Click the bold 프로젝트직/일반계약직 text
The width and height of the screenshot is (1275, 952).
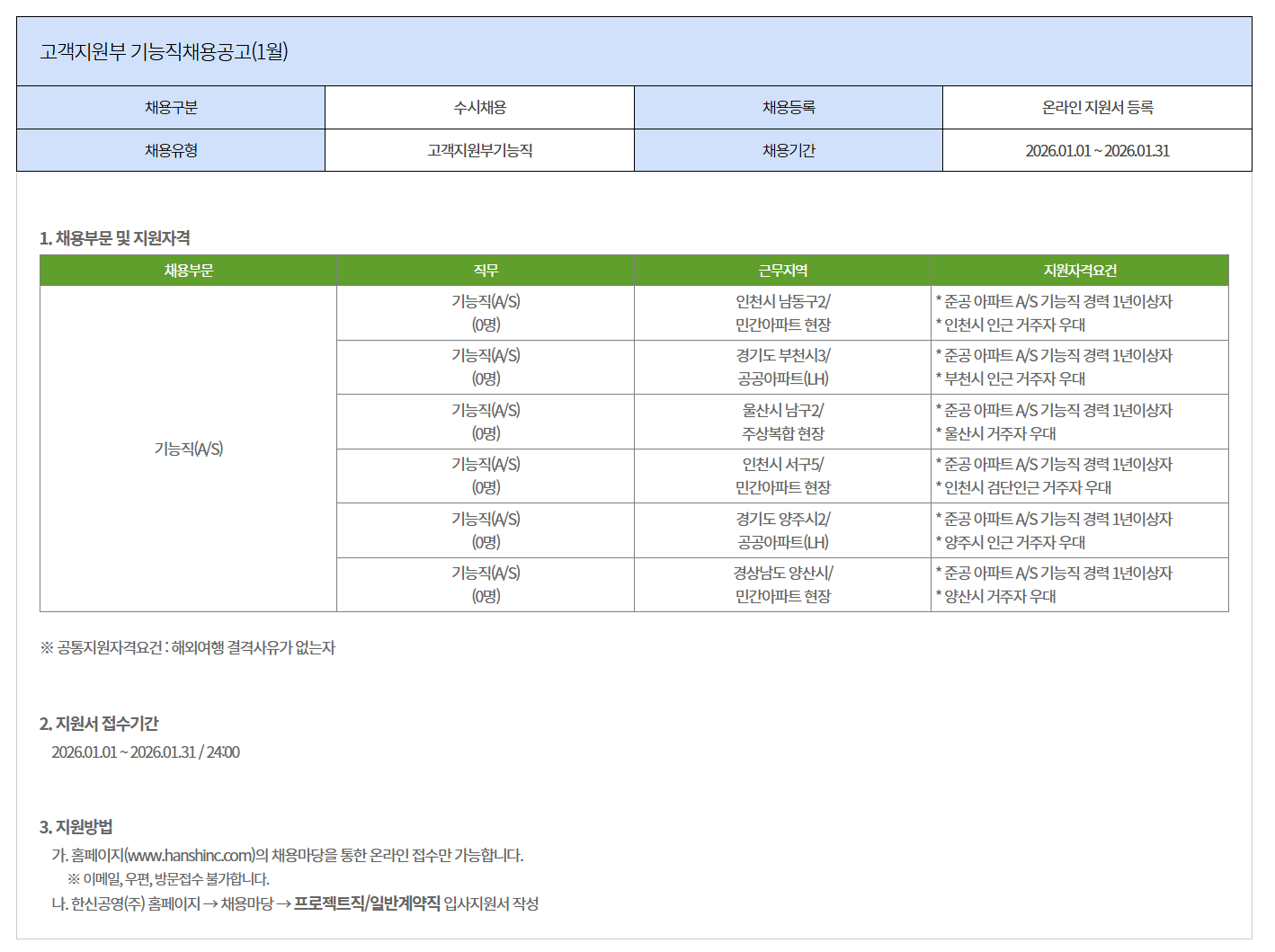367,903
